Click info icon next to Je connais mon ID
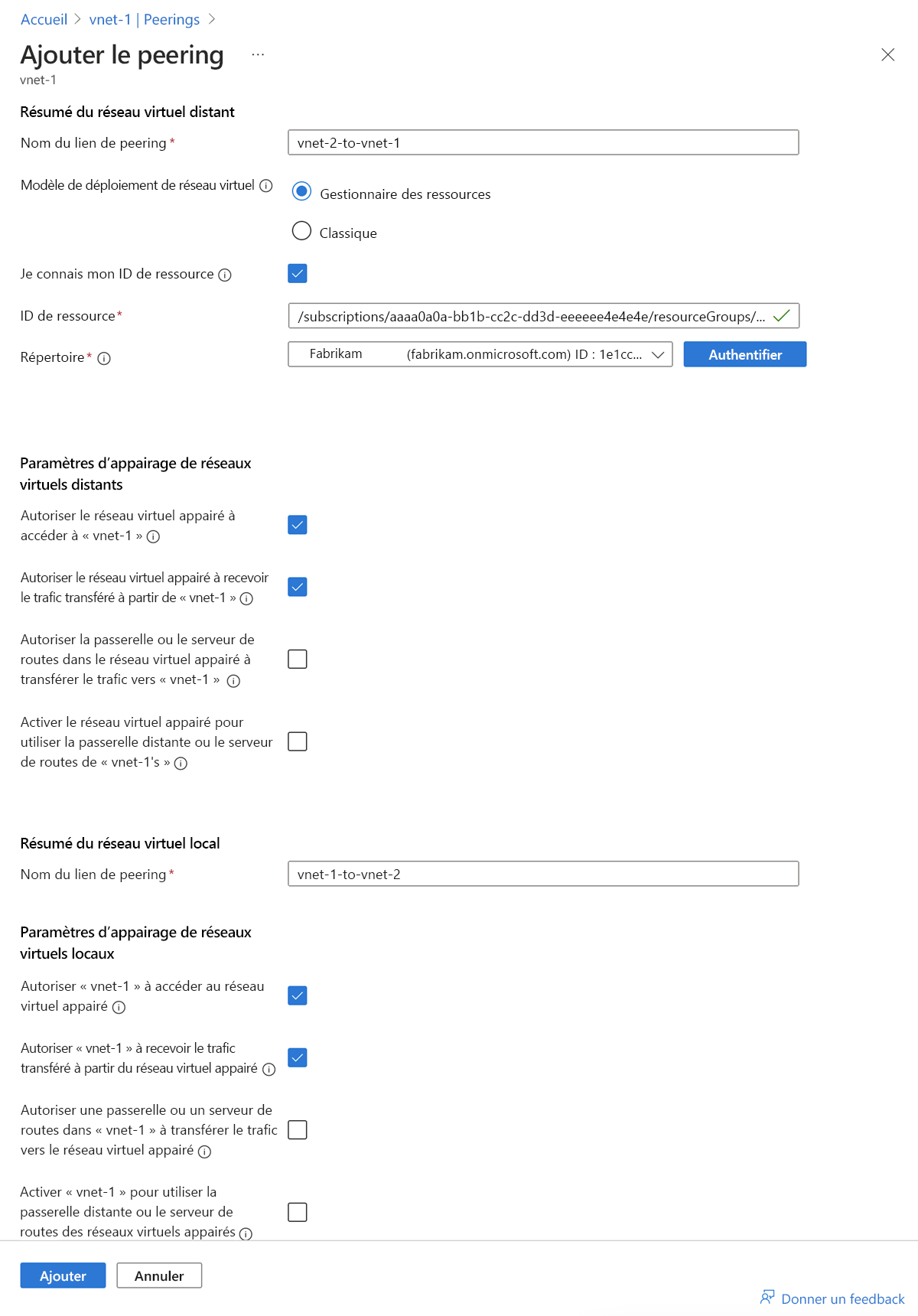 [225, 275]
